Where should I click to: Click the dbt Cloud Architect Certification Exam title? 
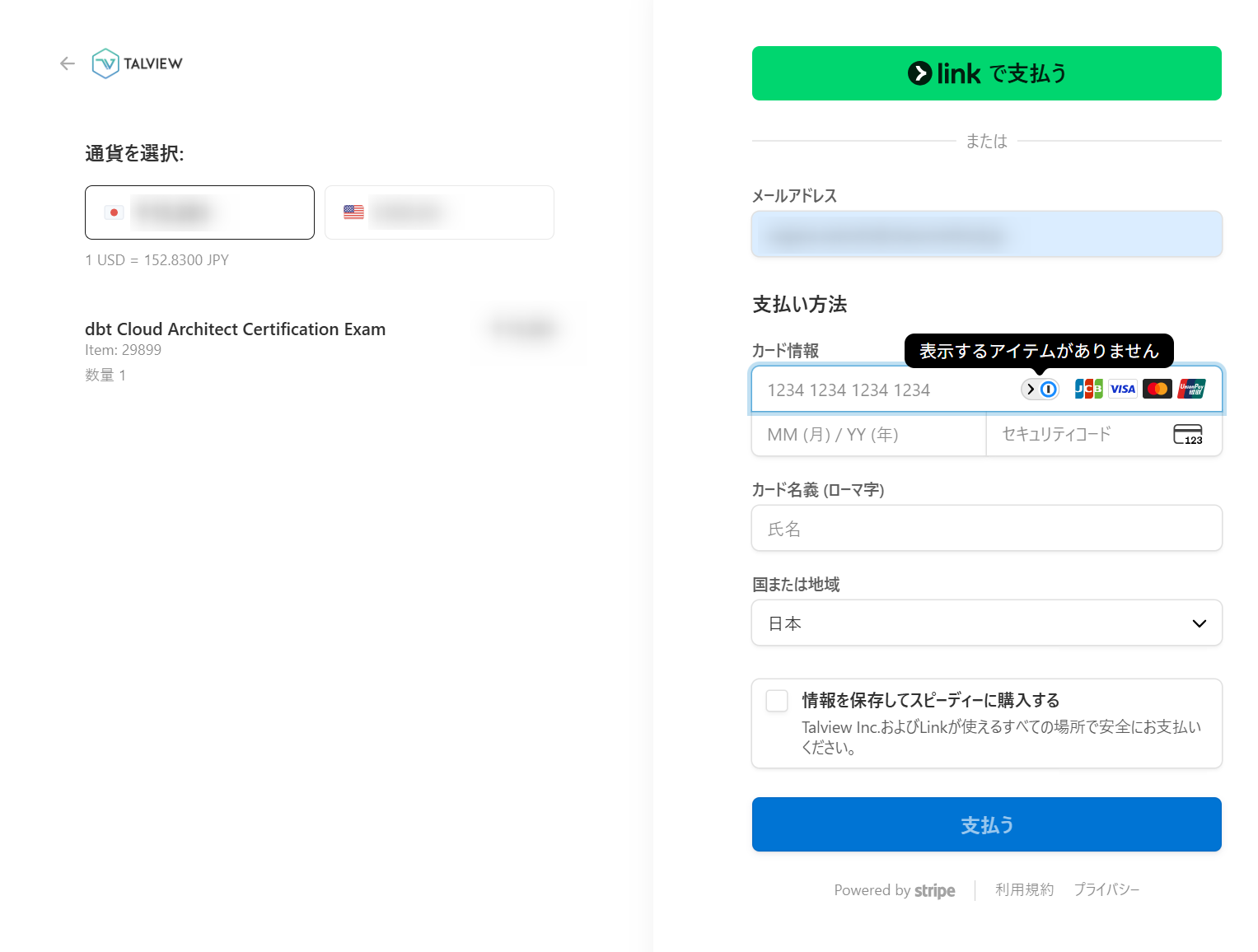tap(235, 329)
